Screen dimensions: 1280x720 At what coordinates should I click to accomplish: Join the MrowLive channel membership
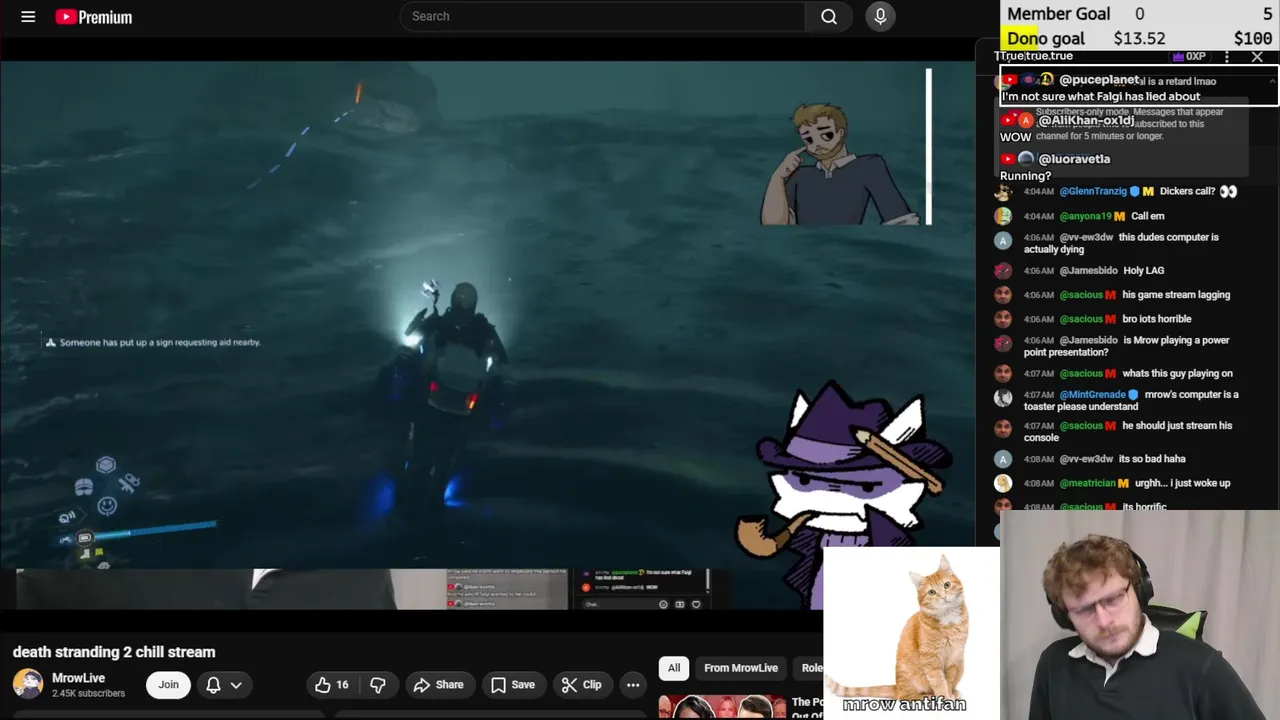click(x=168, y=685)
